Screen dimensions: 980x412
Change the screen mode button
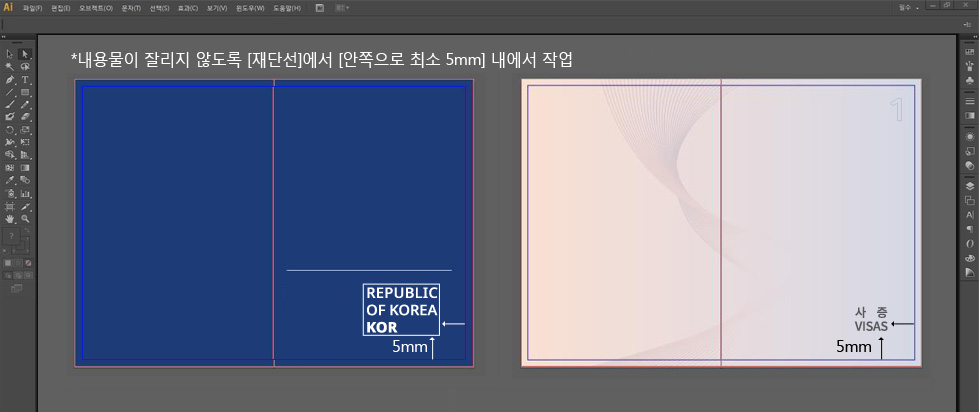pos(16,288)
